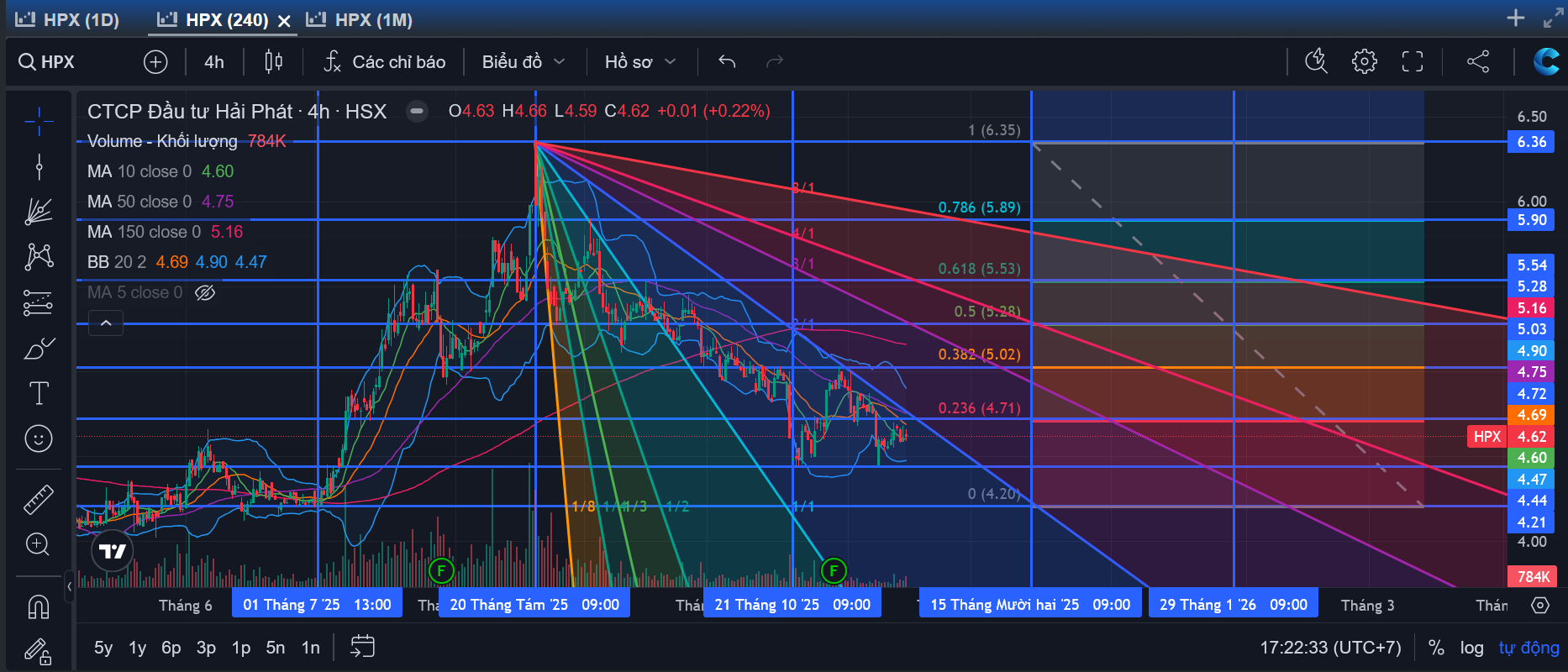
Task: Set range to 5y
Action: [103, 647]
